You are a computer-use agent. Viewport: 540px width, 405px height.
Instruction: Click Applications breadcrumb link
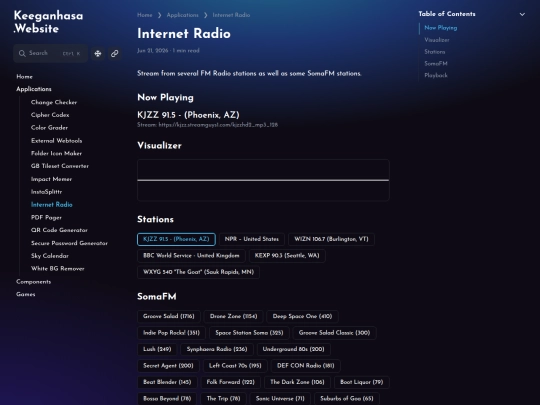[x=183, y=15]
